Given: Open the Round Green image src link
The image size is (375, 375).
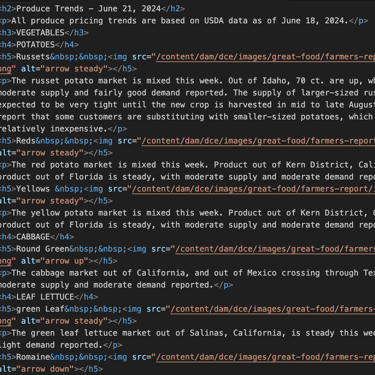Looking at the screenshot, I should pos(275,249).
